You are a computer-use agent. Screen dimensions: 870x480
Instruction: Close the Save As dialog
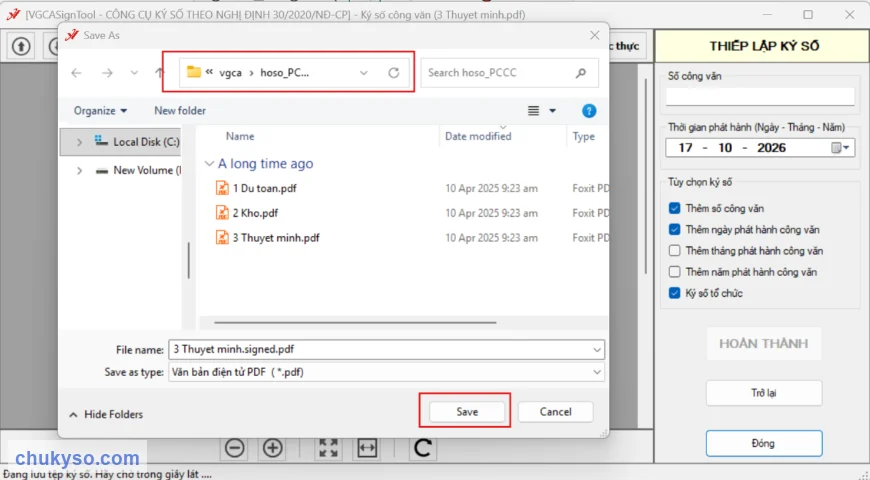pyautogui.click(x=595, y=36)
